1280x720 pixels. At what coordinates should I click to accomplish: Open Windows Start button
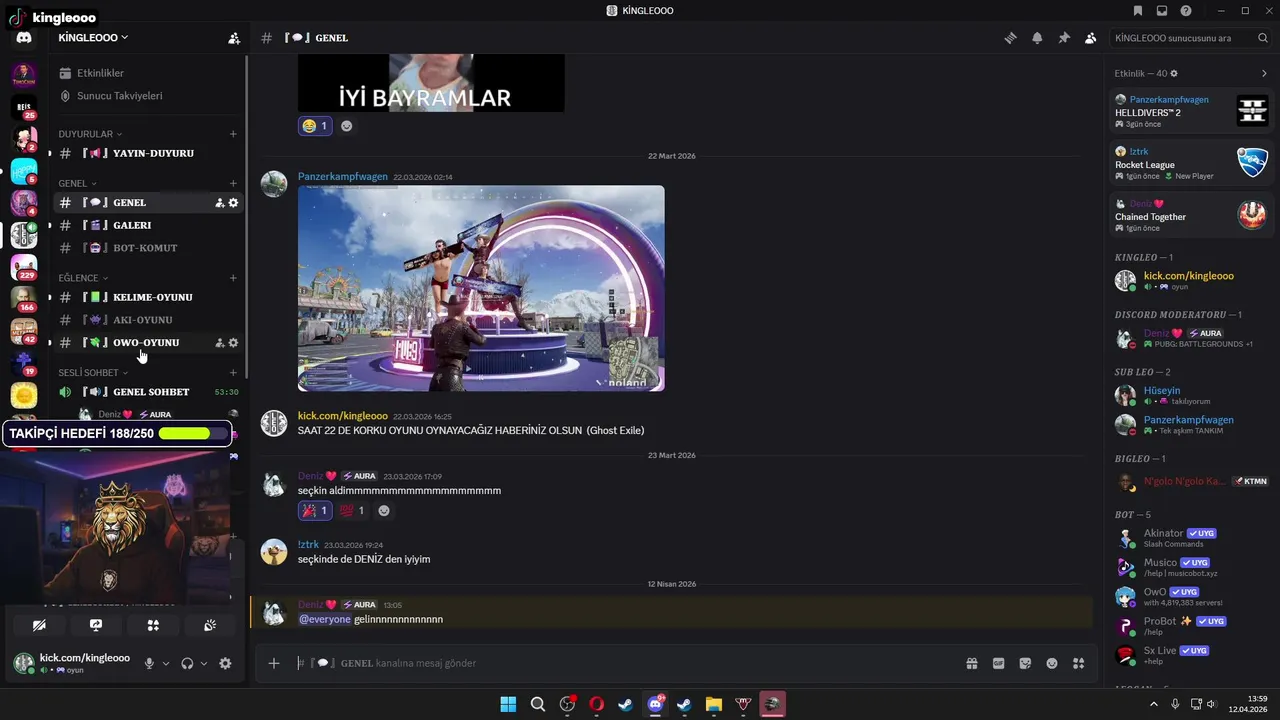pos(508,704)
